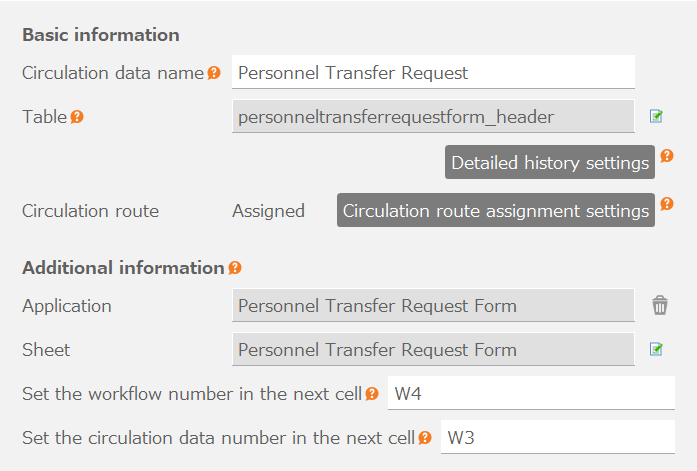Click help icon next to Table label
697x471 pixels.
pos(77,117)
